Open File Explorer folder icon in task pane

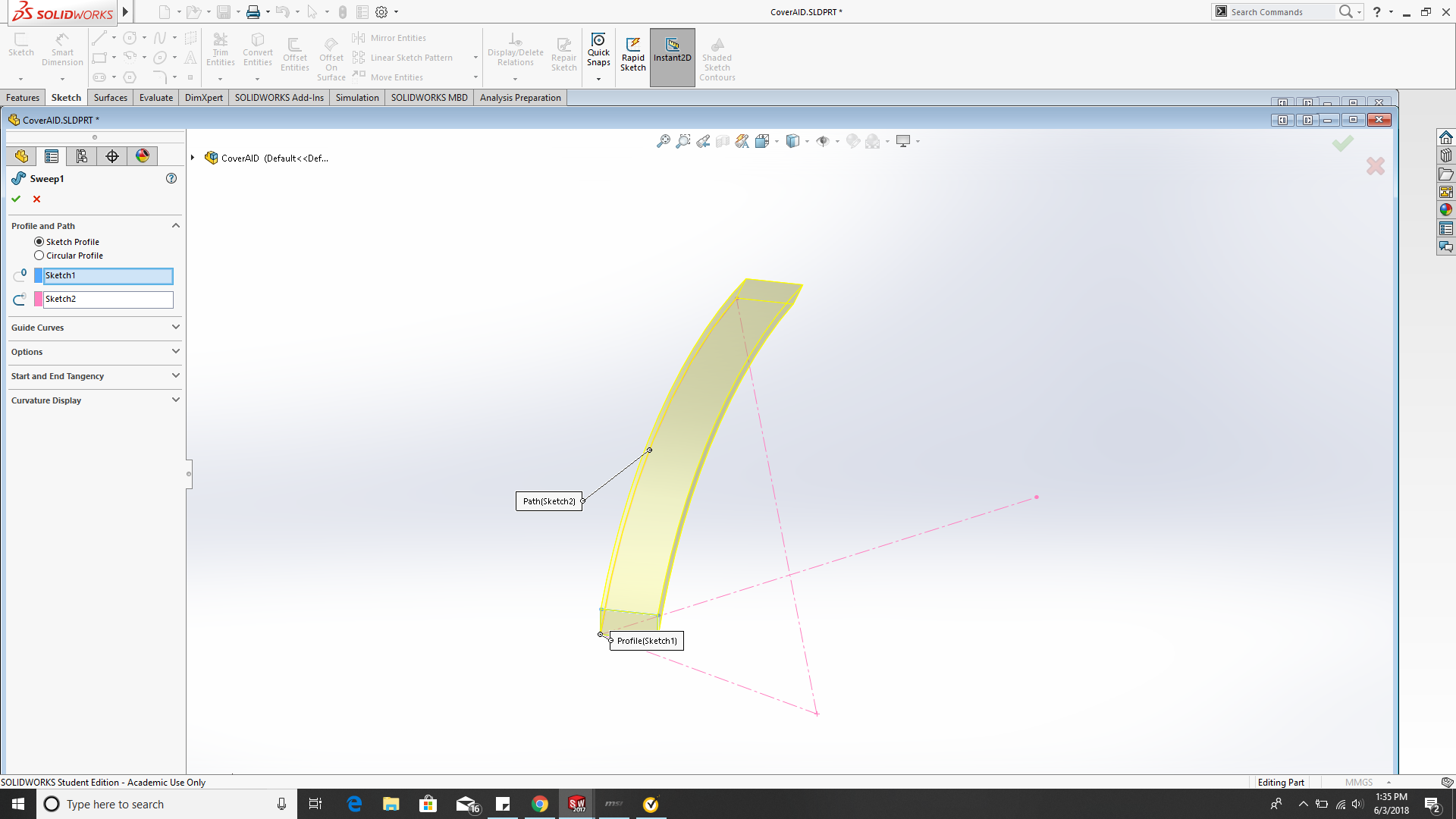pyautogui.click(x=1446, y=174)
